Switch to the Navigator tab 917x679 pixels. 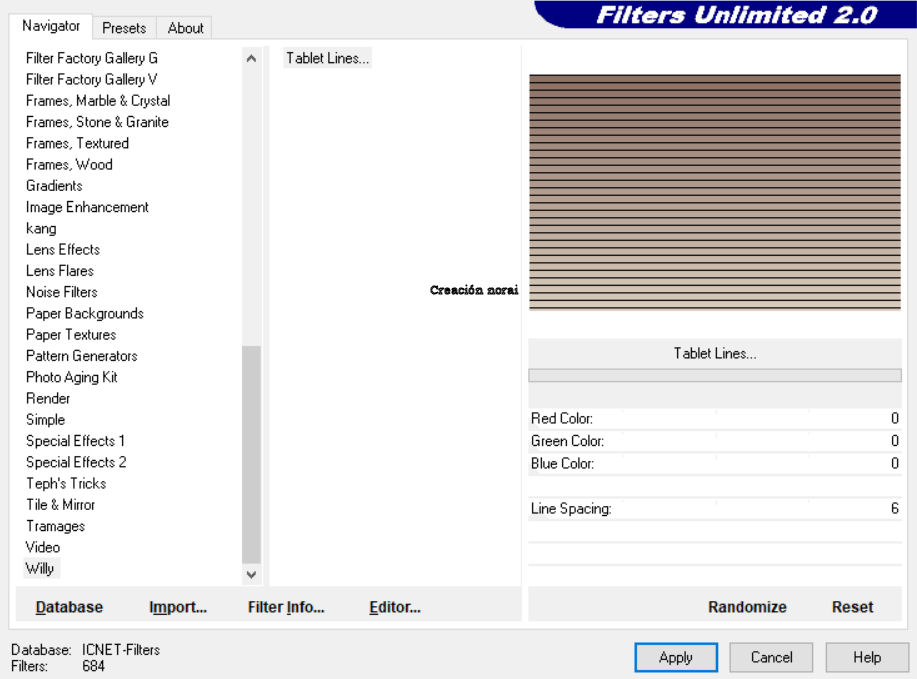pos(51,26)
